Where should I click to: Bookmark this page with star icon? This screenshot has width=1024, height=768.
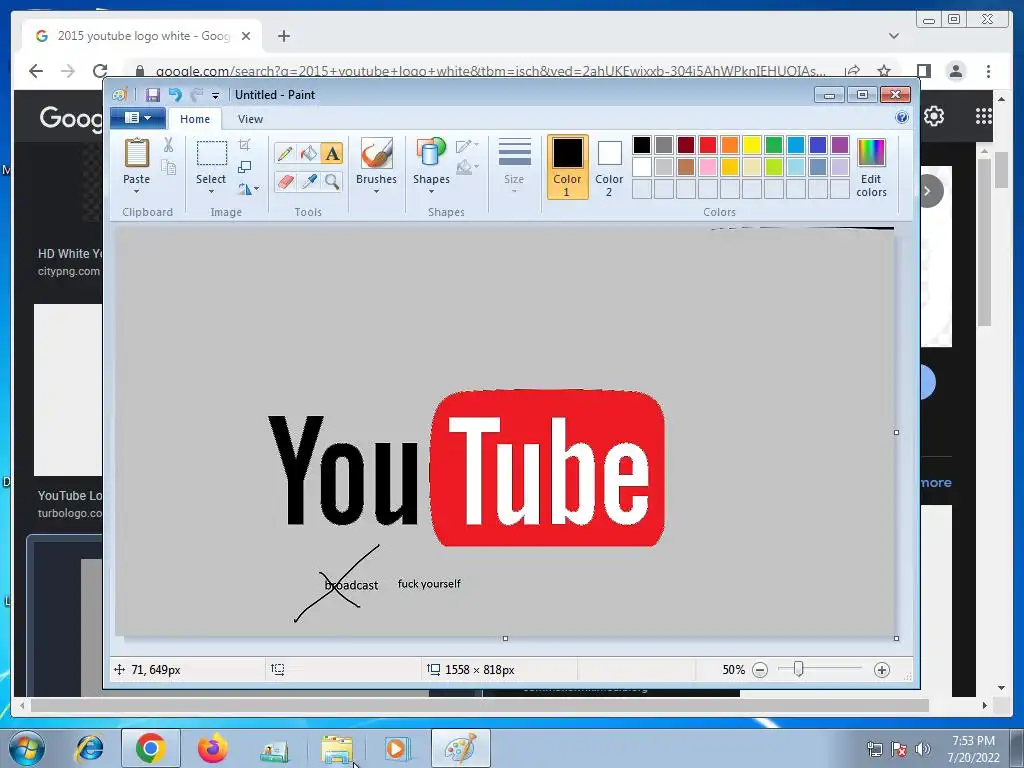click(x=884, y=71)
